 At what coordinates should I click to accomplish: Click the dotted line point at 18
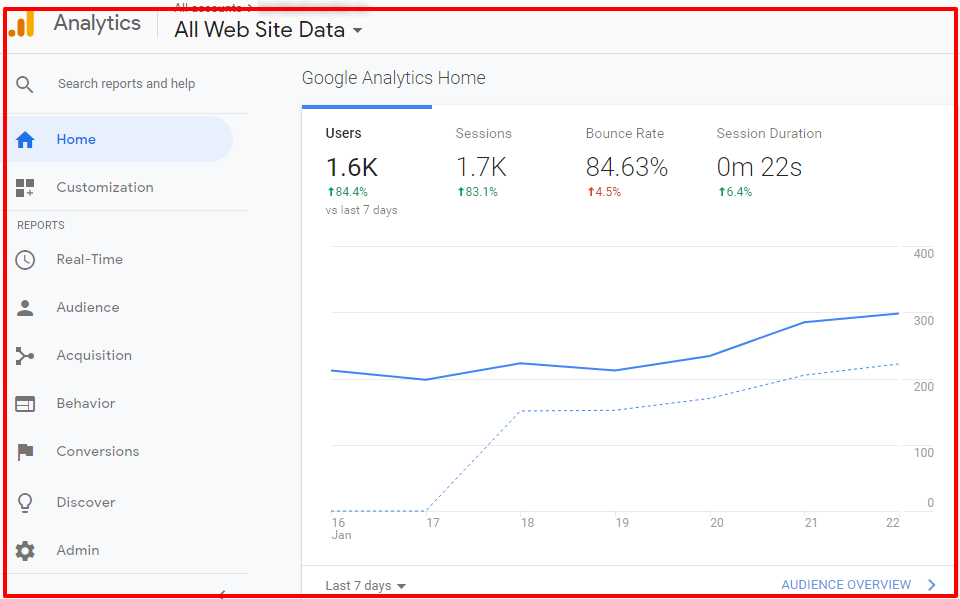(x=520, y=411)
